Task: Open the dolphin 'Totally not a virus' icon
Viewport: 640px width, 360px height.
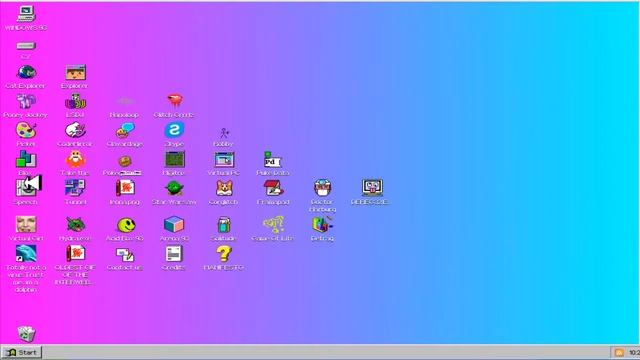Action: [x=26, y=253]
